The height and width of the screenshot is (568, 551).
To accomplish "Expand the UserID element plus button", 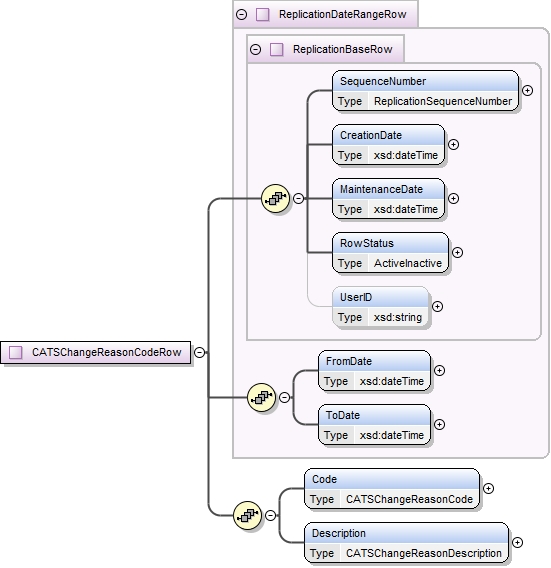I will click(437, 306).
